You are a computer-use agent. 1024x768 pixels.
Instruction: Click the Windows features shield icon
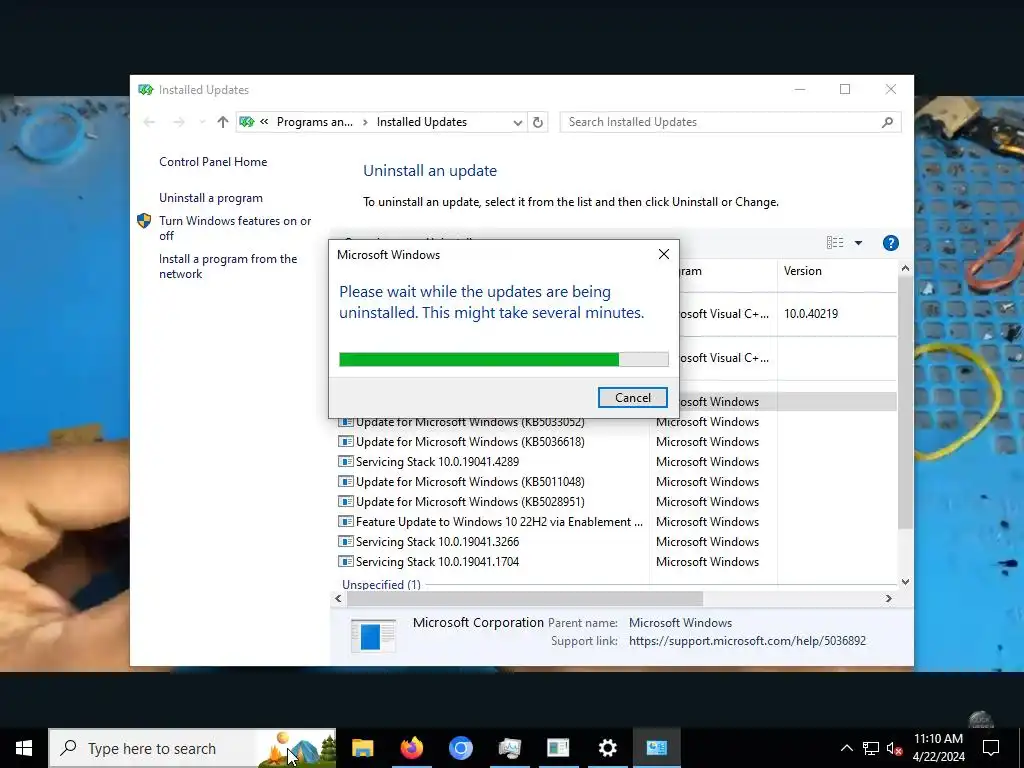point(144,221)
